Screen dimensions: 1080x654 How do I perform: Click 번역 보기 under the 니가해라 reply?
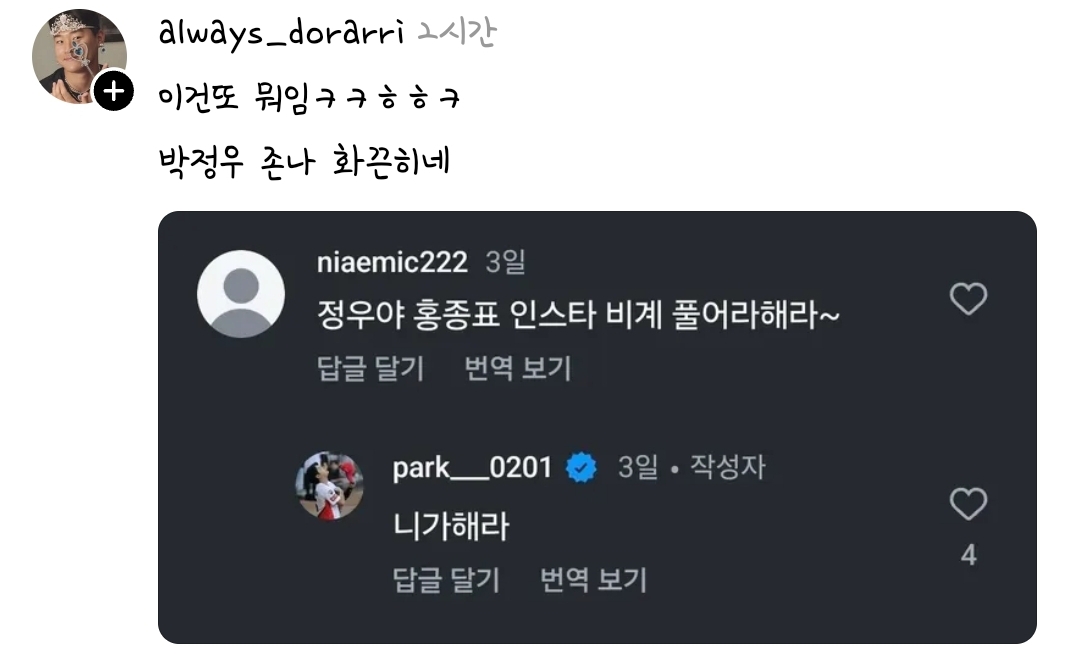tap(594, 580)
